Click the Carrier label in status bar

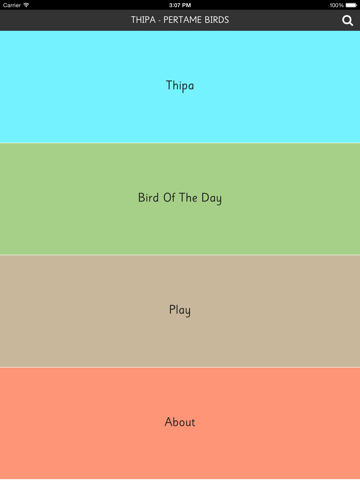point(12,5)
